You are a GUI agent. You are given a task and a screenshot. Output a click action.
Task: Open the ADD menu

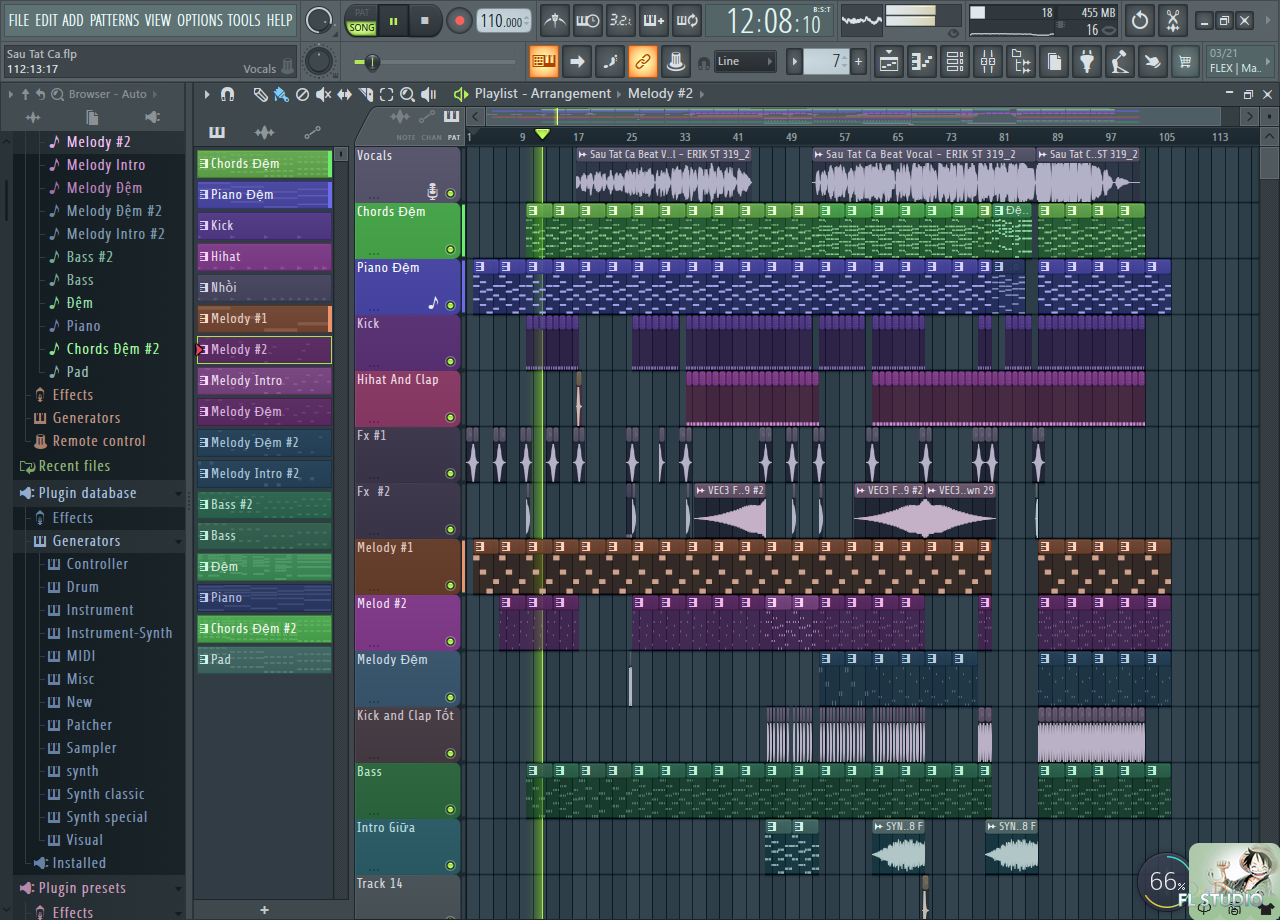tap(73, 20)
